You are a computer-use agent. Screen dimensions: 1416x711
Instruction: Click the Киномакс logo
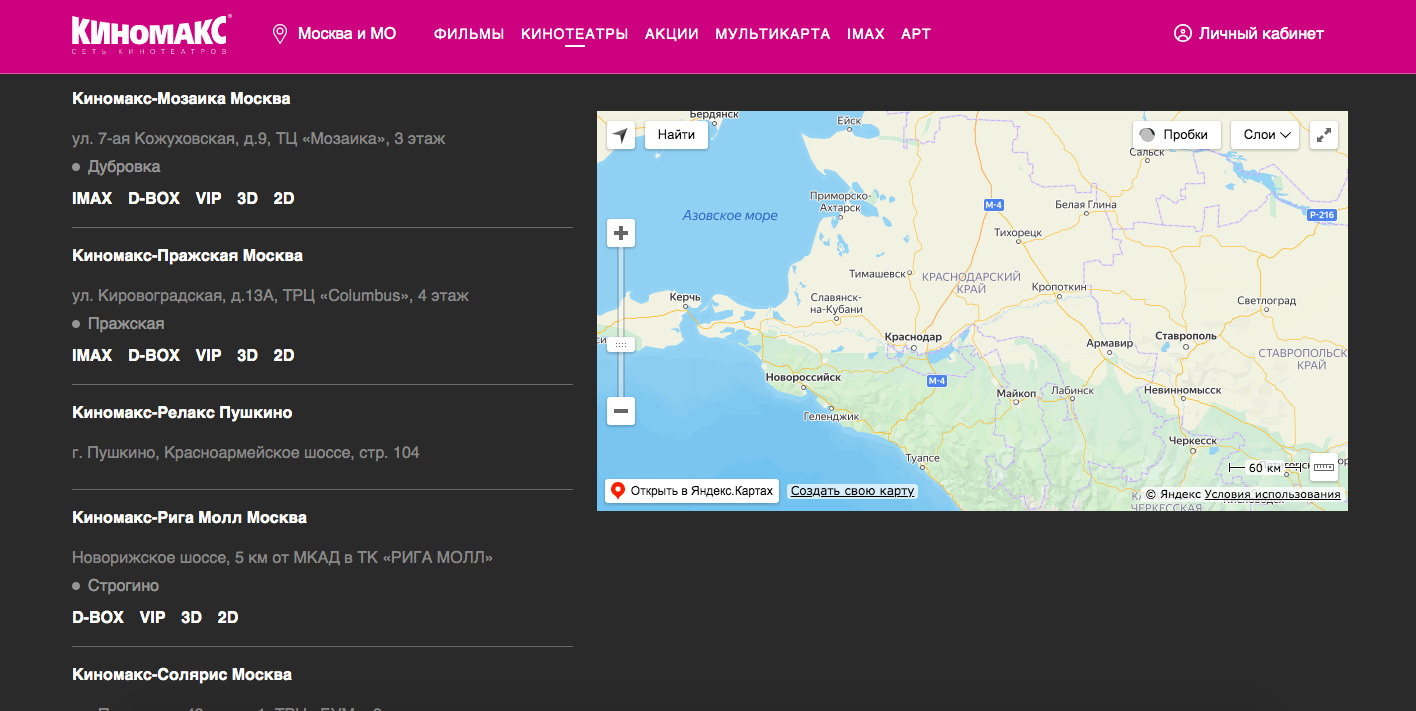[152, 34]
